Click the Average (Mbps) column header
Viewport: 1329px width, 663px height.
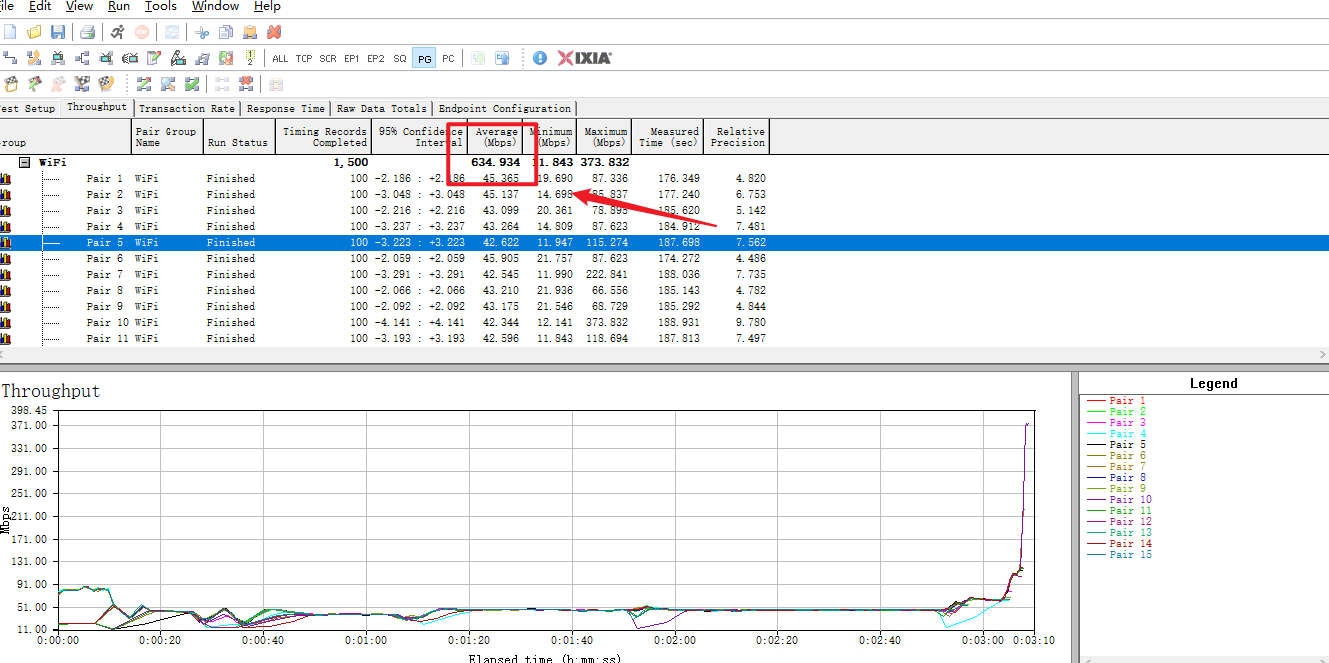pyautogui.click(x=497, y=137)
